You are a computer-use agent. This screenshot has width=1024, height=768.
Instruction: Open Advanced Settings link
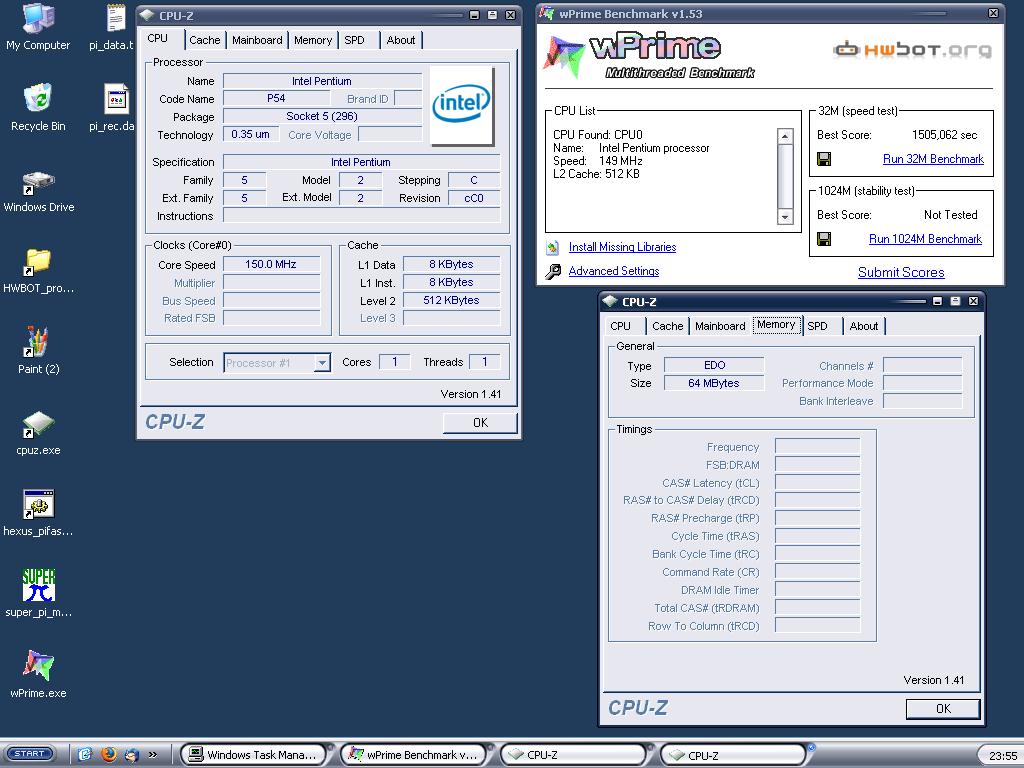(614, 271)
